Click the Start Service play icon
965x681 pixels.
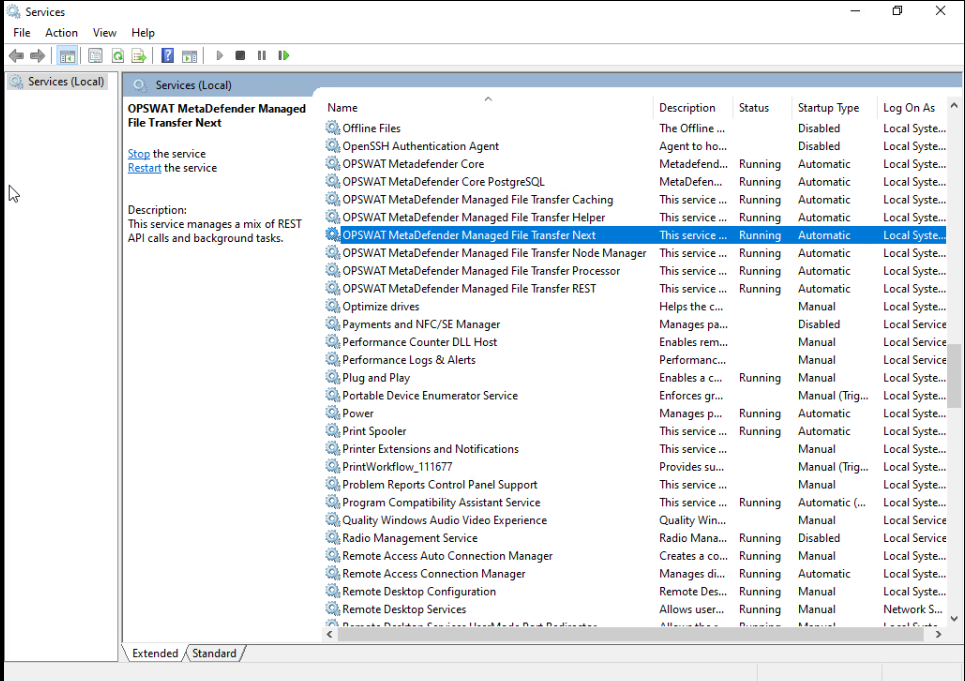pyautogui.click(x=220, y=56)
